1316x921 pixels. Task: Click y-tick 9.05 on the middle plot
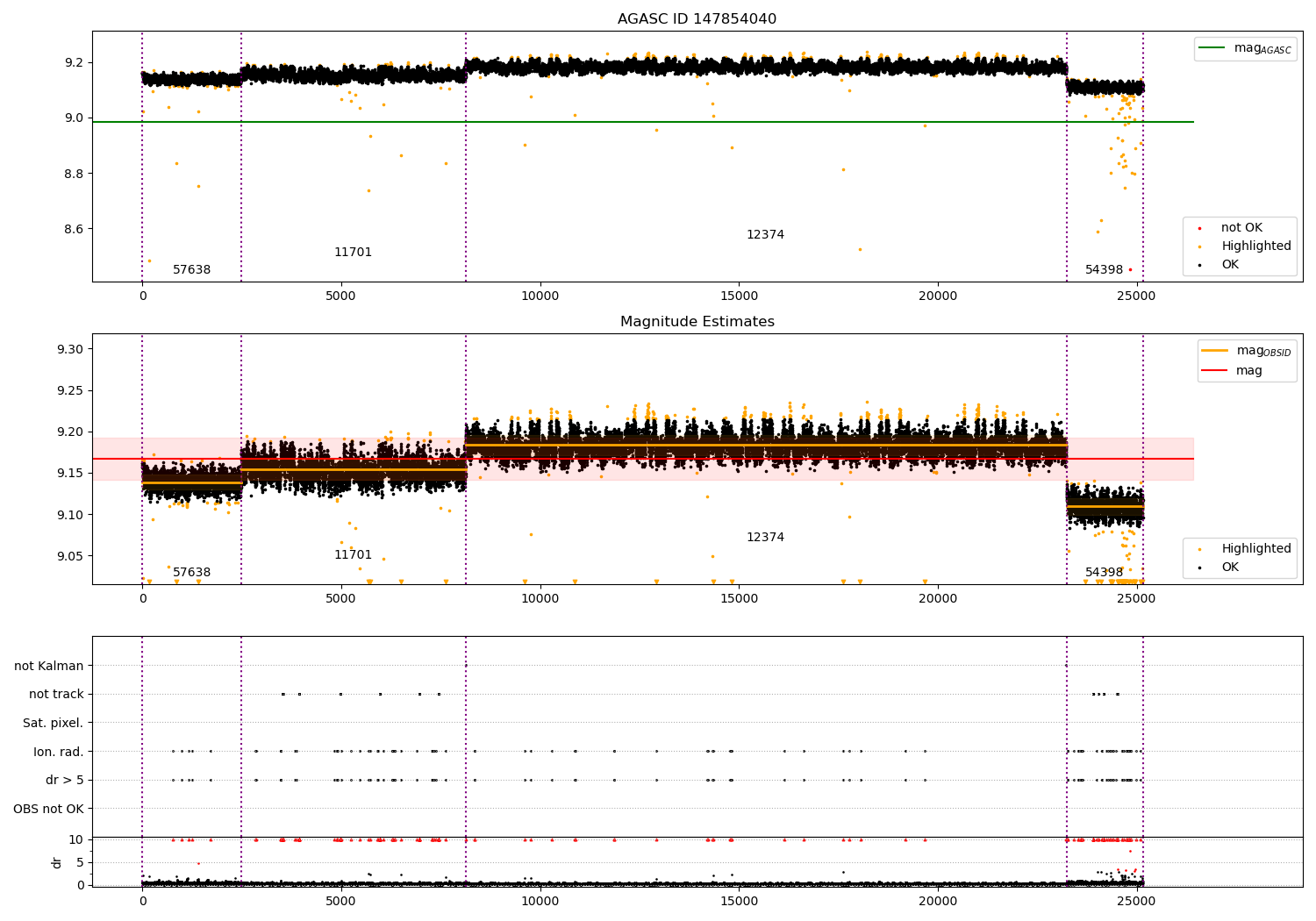coord(71,556)
